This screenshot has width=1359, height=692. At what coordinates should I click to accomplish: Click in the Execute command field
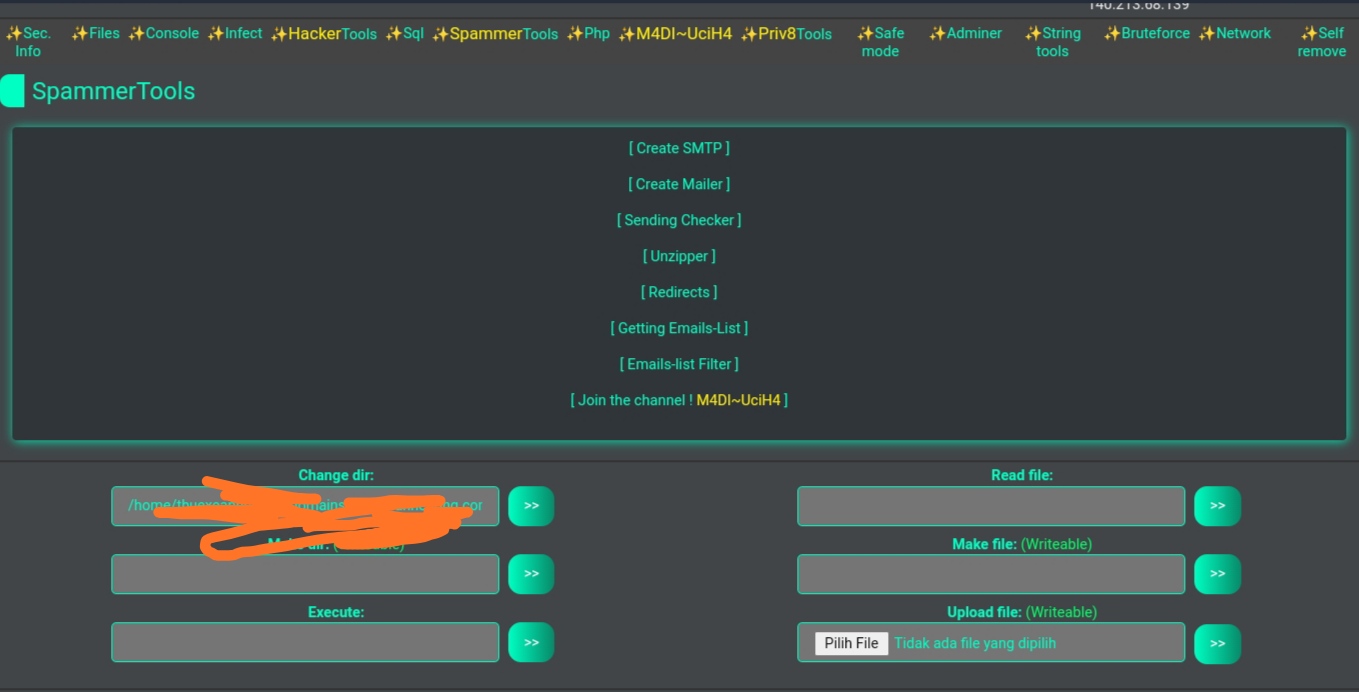point(305,641)
